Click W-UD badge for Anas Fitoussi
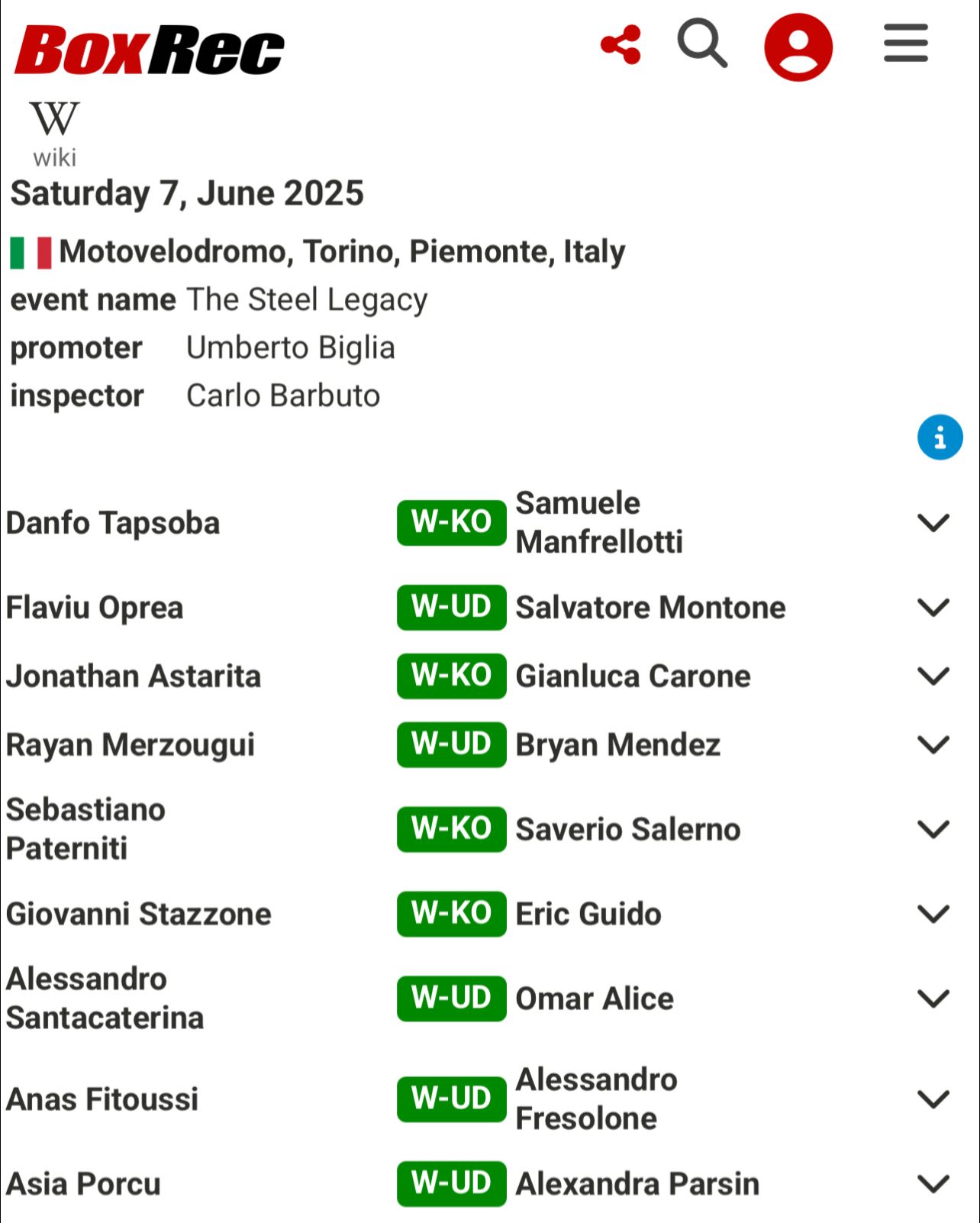This screenshot has height=1223, width=980. coord(452,1099)
